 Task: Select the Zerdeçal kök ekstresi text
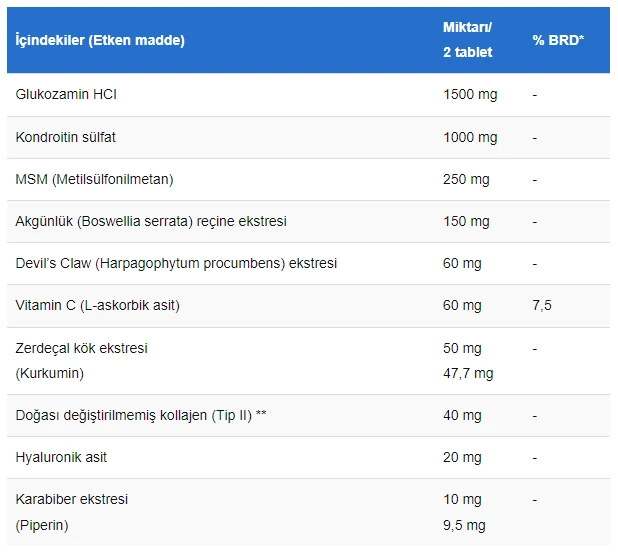82,348
